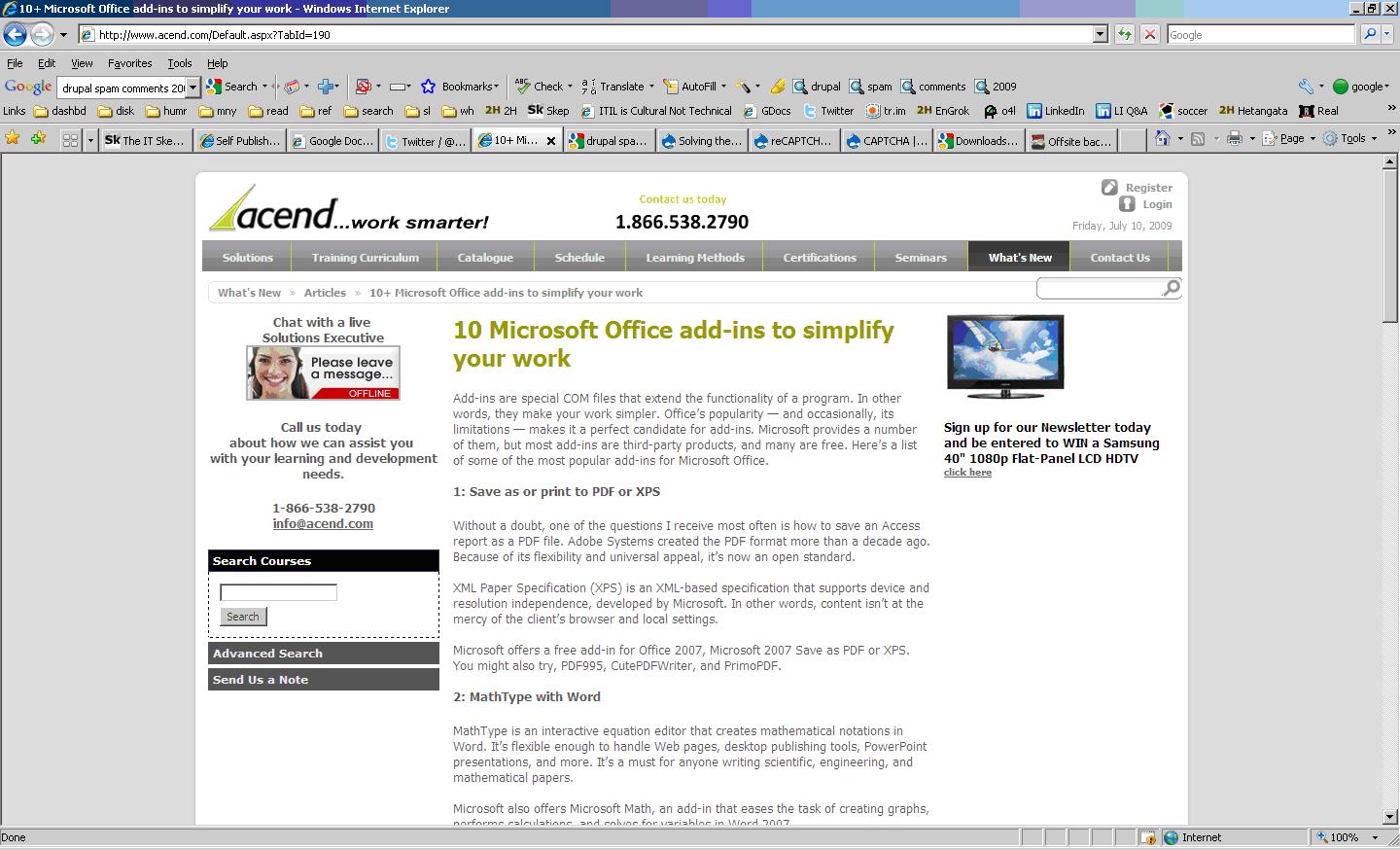The height and width of the screenshot is (850, 1400).
Task: Click Add to Favorites star-plus icon
Action: 38,139
